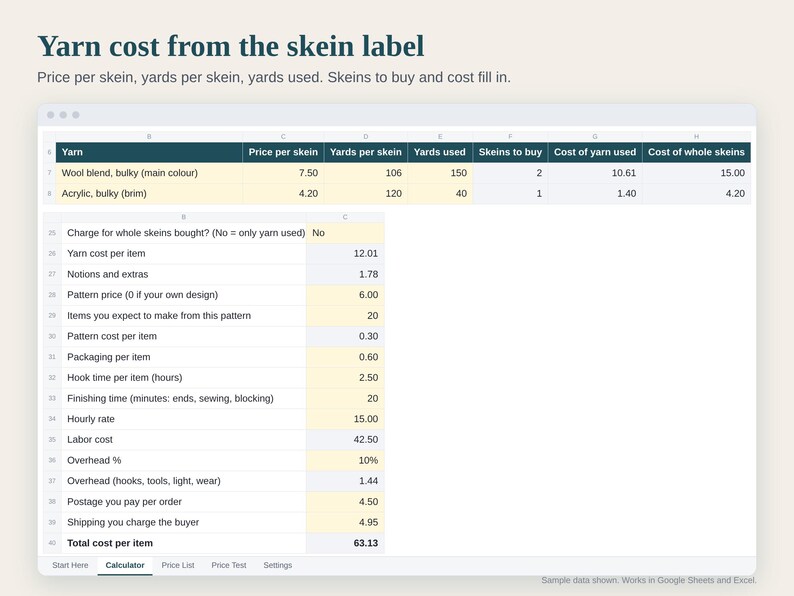The image size is (794, 596).
Task: Click row number 40 header
Action: pyautogui.click(x=52, y=543)
